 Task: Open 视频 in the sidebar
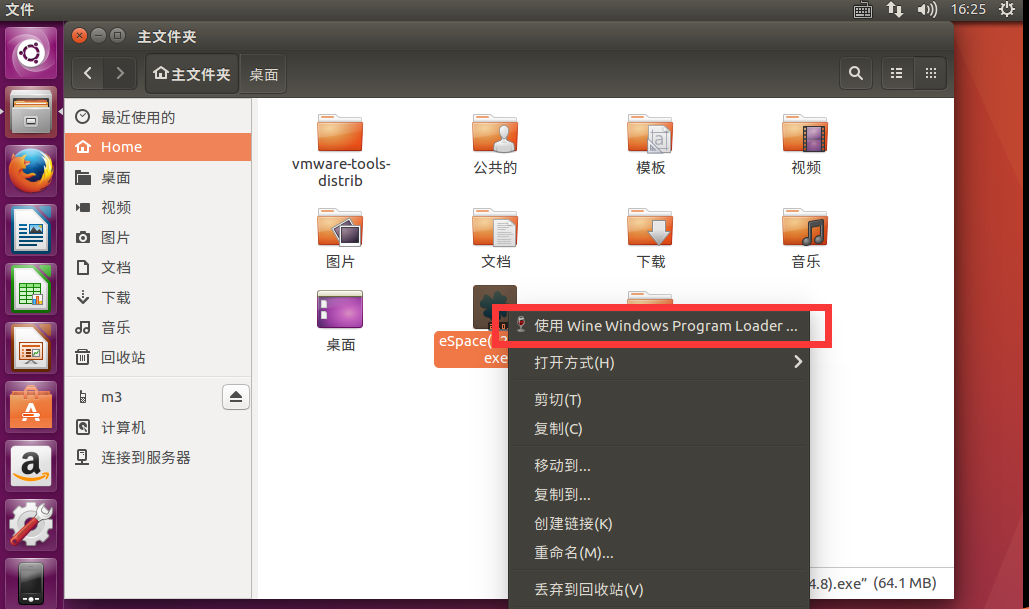158,207
